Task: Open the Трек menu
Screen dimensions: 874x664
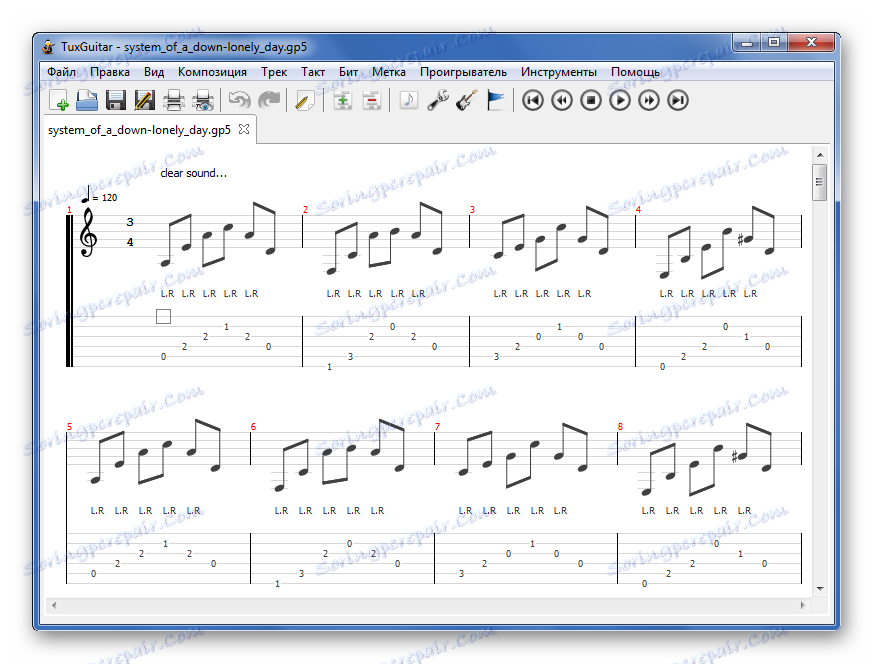Action: pos(274,72)
